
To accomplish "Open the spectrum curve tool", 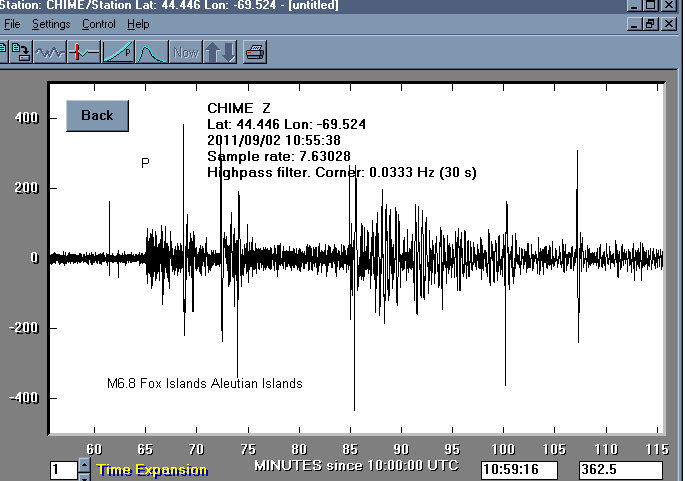I will point(151,50).
